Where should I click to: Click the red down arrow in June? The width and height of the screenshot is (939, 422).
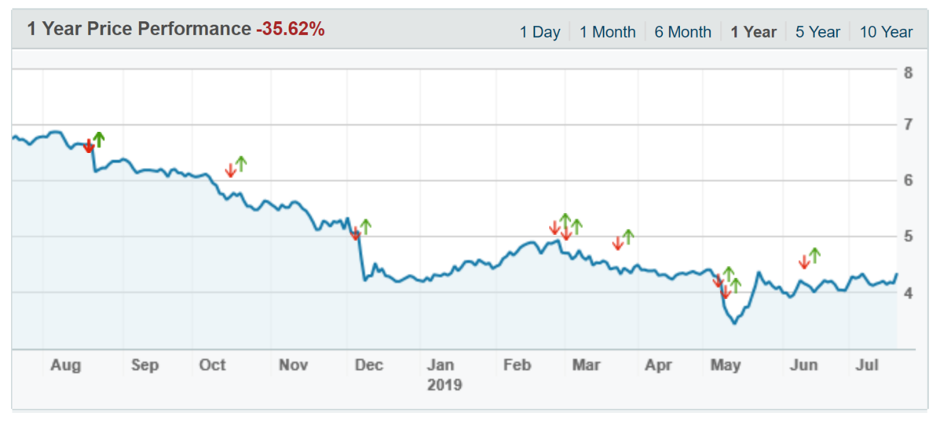point(804,262)
